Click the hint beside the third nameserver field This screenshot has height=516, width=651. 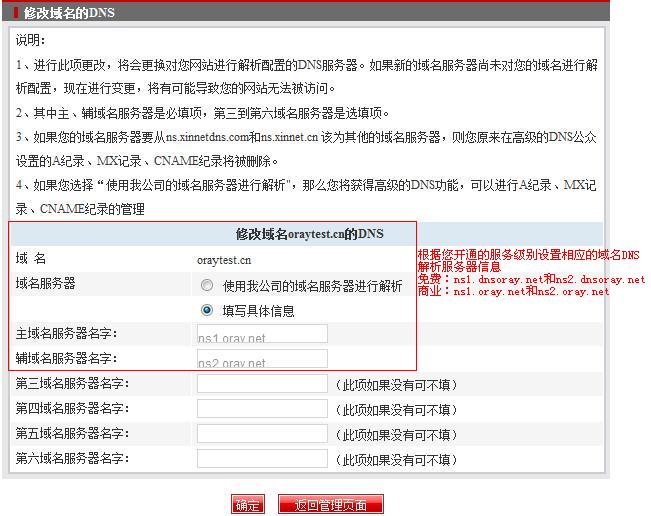point(396,385)
